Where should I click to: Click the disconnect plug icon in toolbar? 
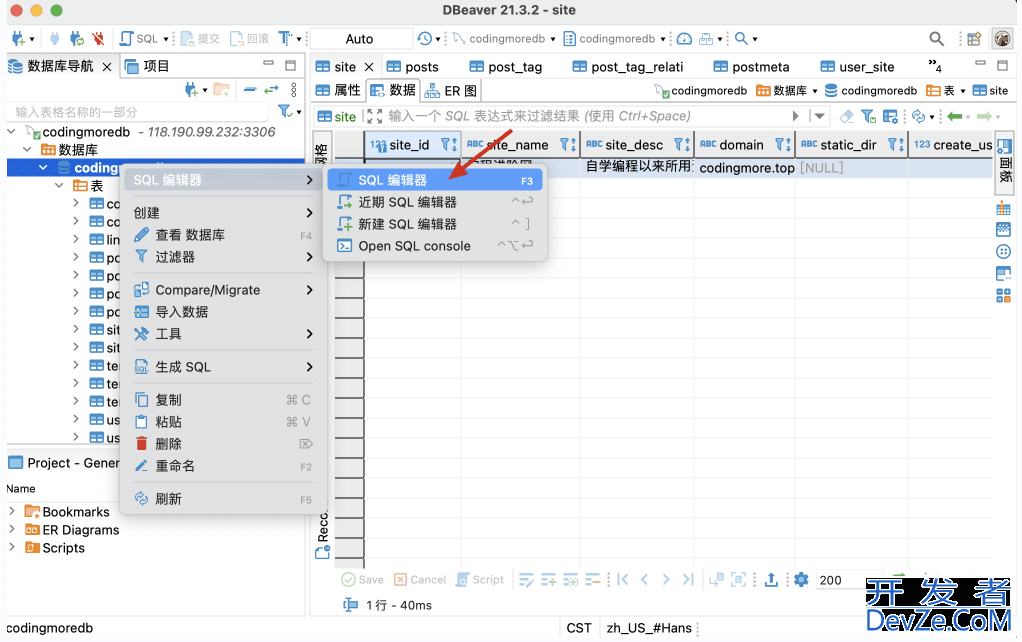98,38
